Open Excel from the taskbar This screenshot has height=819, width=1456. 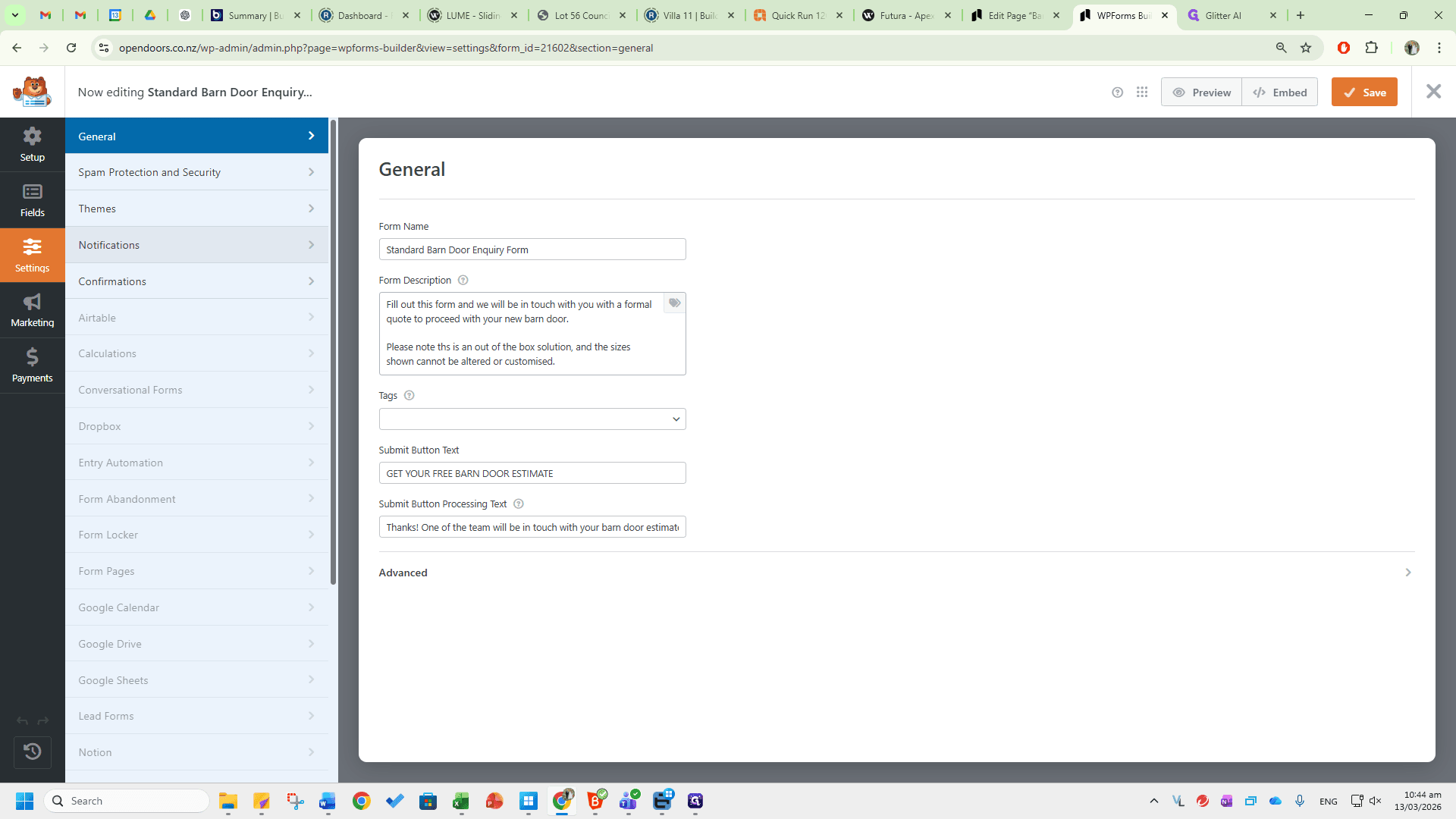tap(461, 801)
